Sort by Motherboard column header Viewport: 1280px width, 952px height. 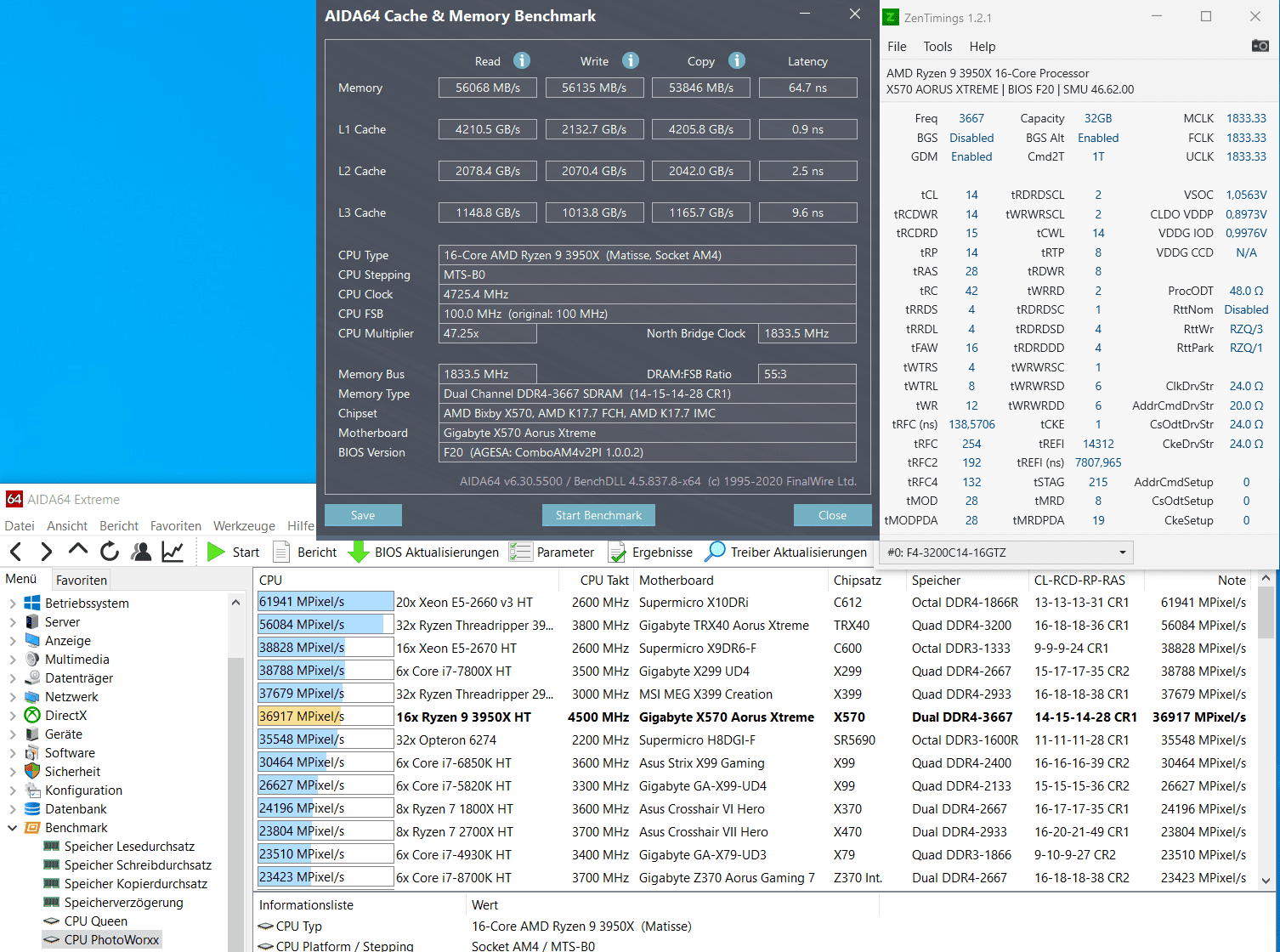[x=730, y=580]
